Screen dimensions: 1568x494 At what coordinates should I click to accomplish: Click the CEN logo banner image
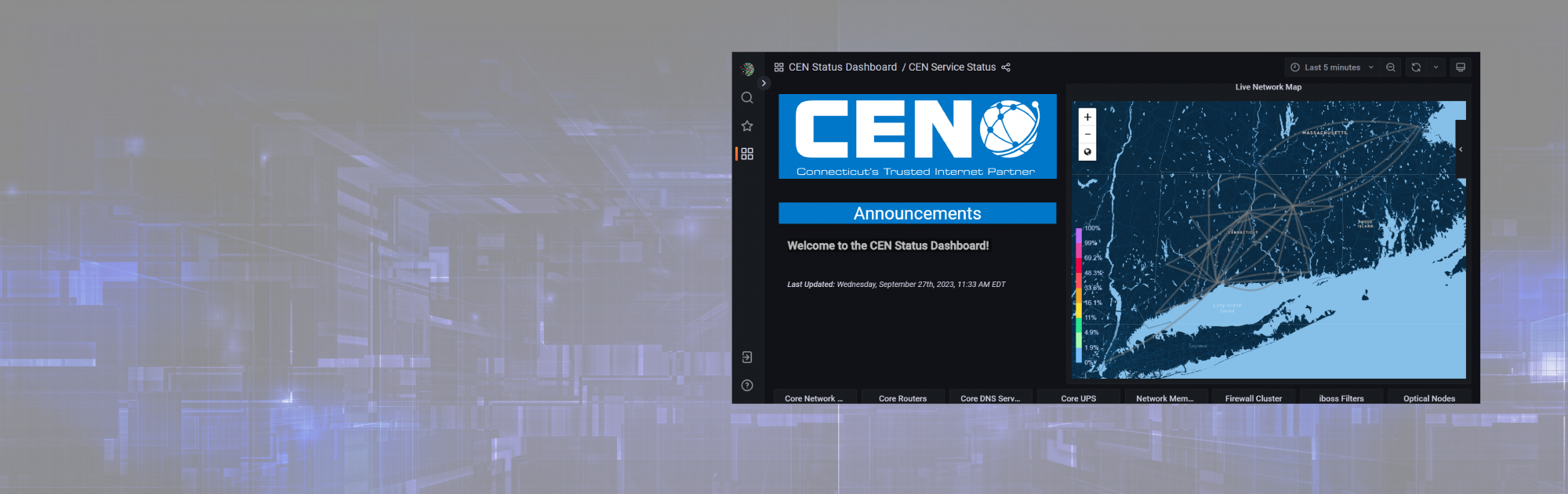(x=917, y=136)
